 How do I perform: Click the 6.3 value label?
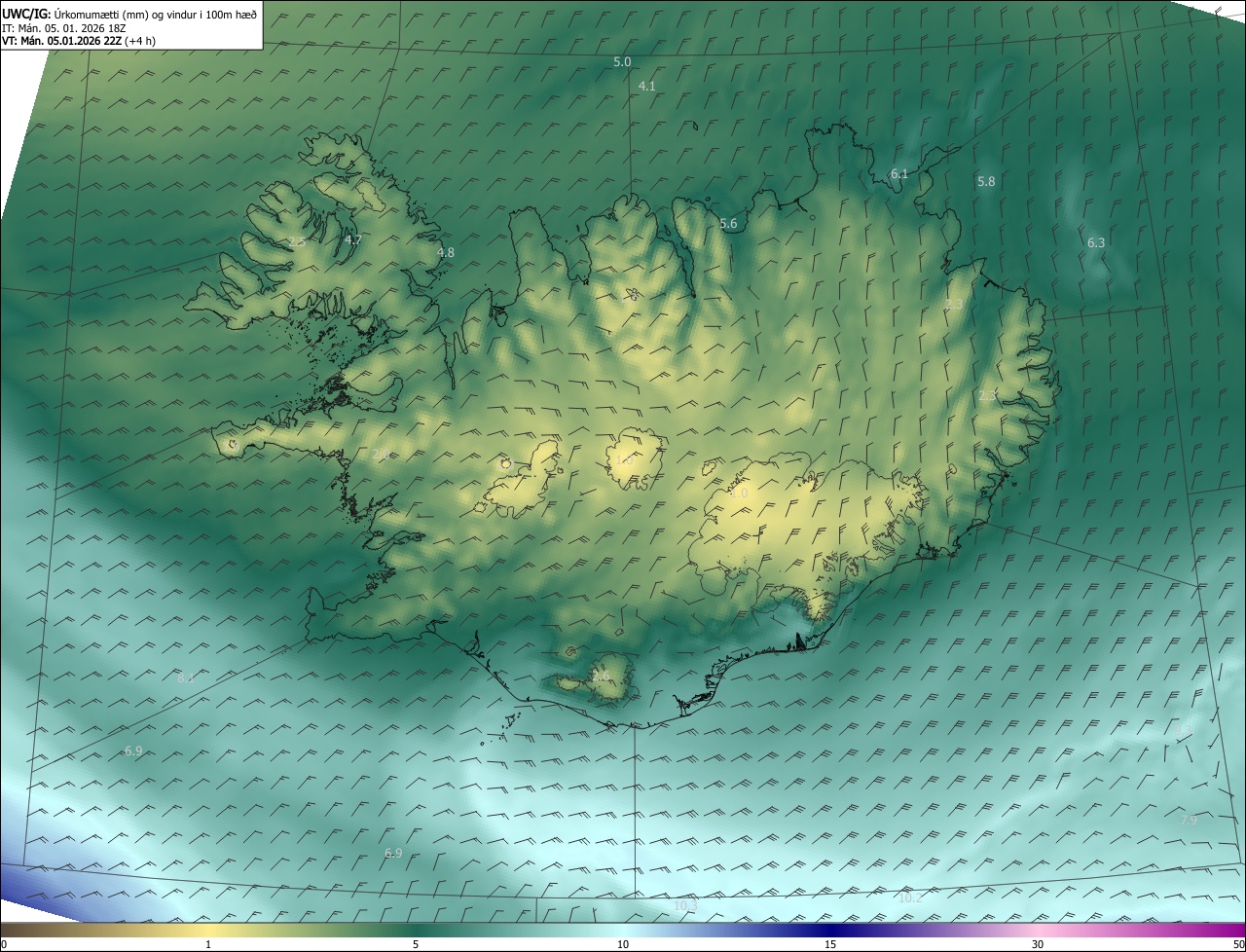point(1096,242)
